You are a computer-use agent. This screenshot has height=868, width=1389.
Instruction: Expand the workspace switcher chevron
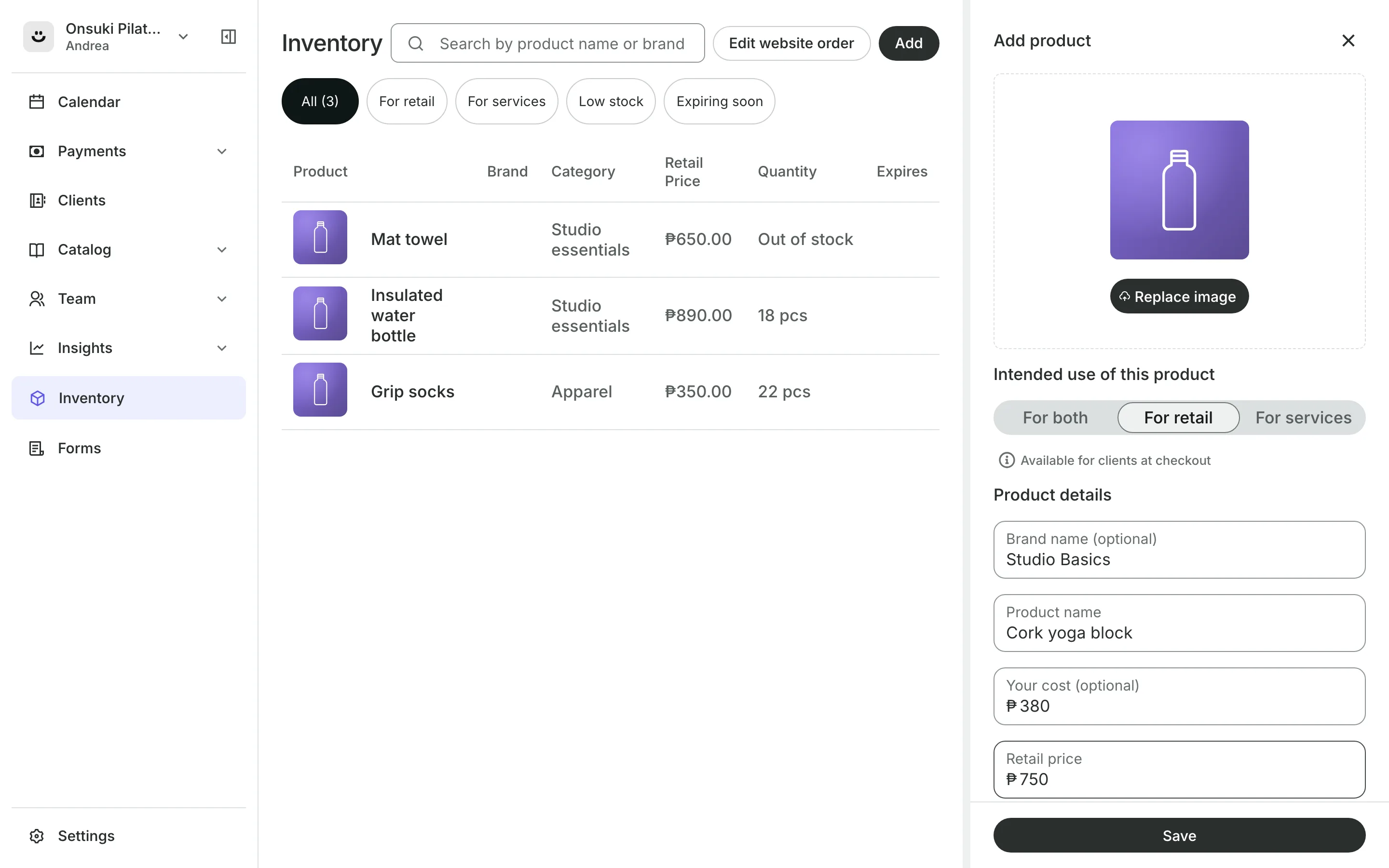coord(183,37)
